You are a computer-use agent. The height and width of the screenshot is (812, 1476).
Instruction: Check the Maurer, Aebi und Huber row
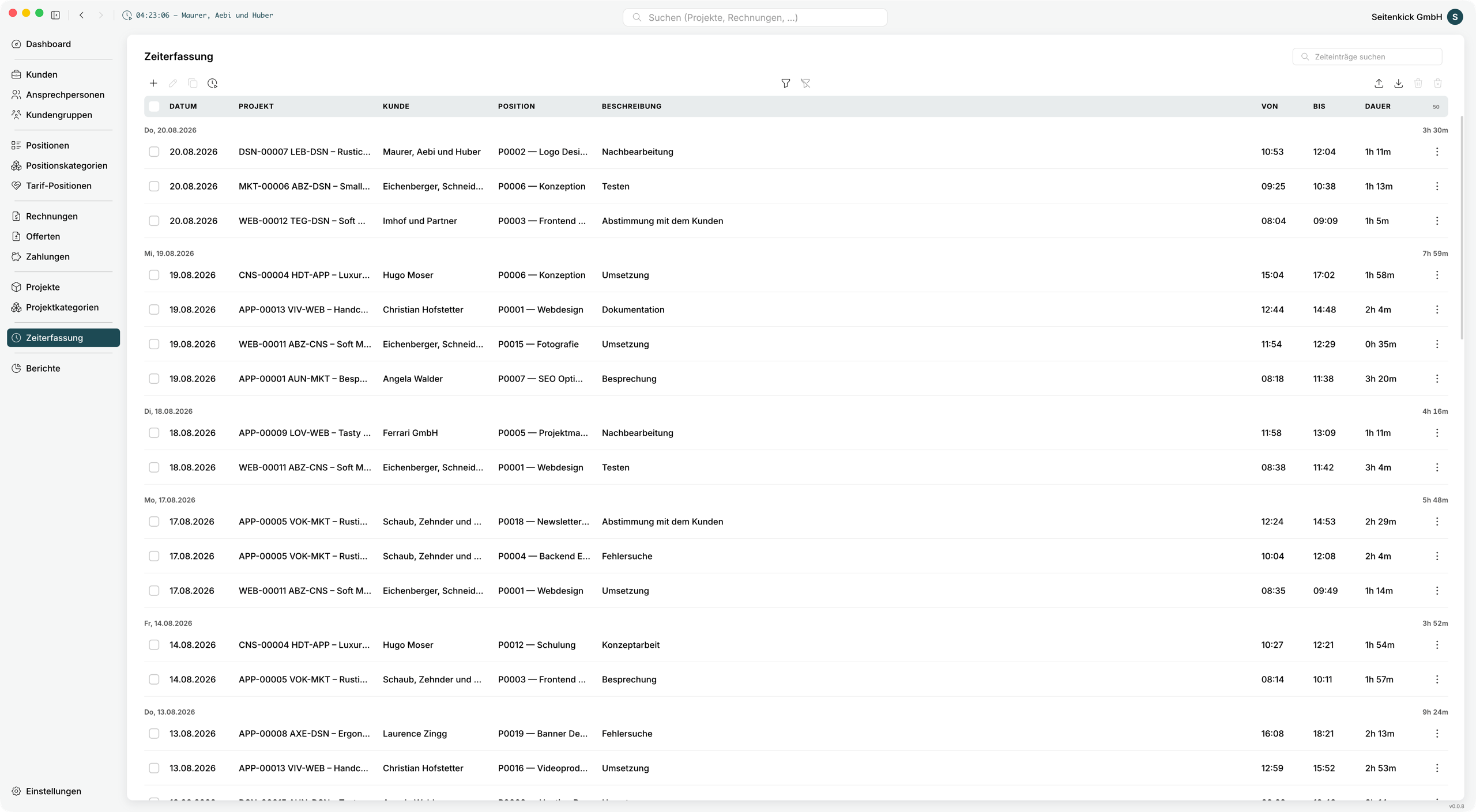point(154,152)
